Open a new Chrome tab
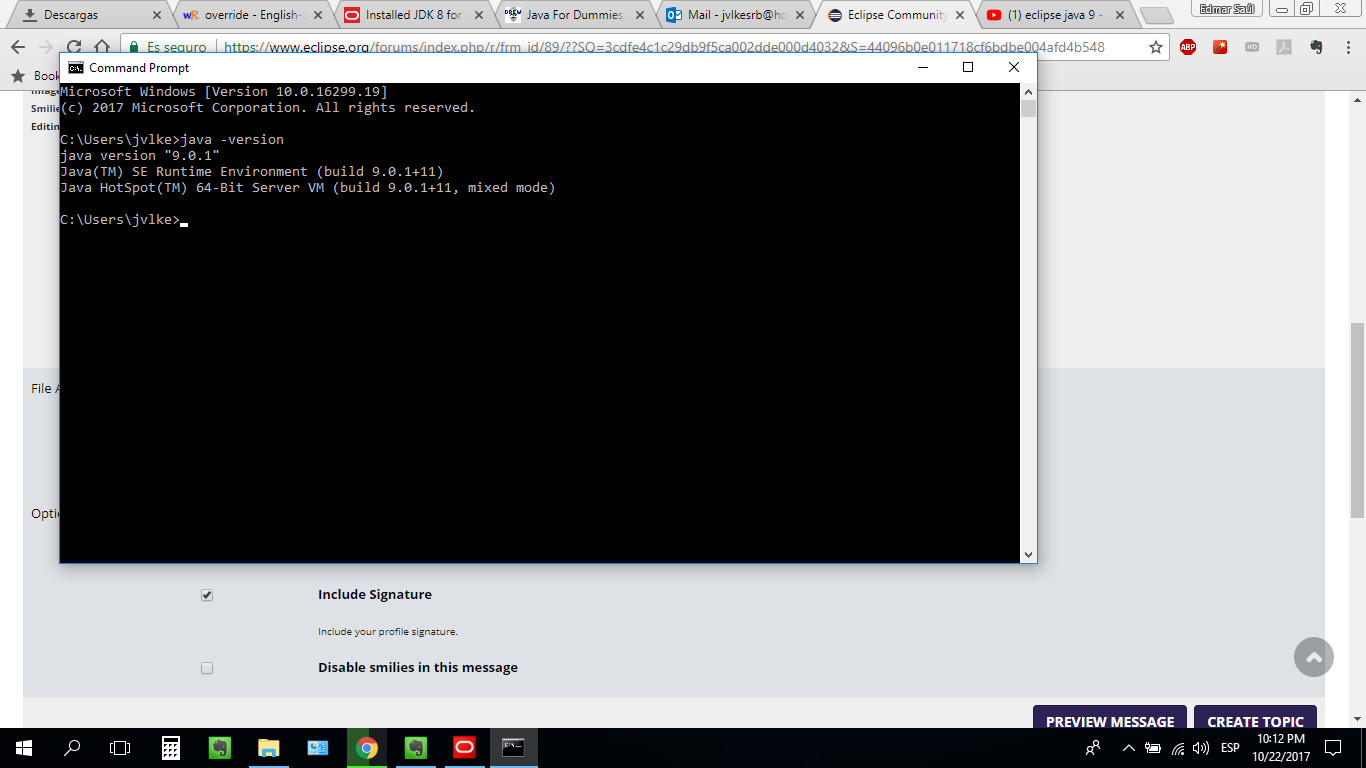The height and width of the screenshot is (768, 1366). [x=1156, y=16]
